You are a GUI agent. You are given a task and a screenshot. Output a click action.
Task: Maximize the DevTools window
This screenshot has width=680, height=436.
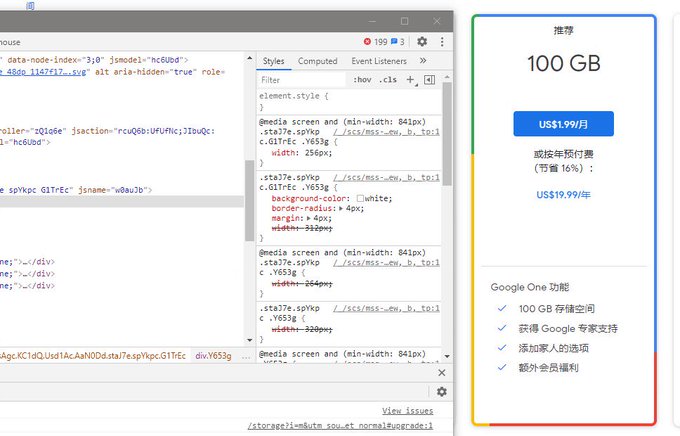tap(405, 21)
